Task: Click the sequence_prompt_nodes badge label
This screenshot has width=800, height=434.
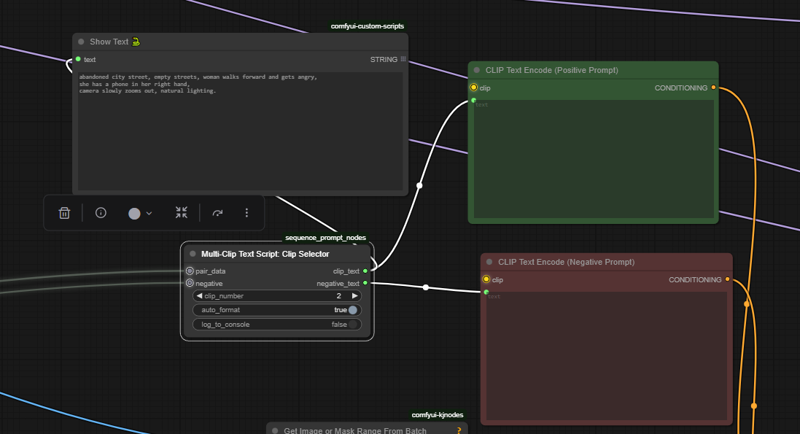Action: 325,238
